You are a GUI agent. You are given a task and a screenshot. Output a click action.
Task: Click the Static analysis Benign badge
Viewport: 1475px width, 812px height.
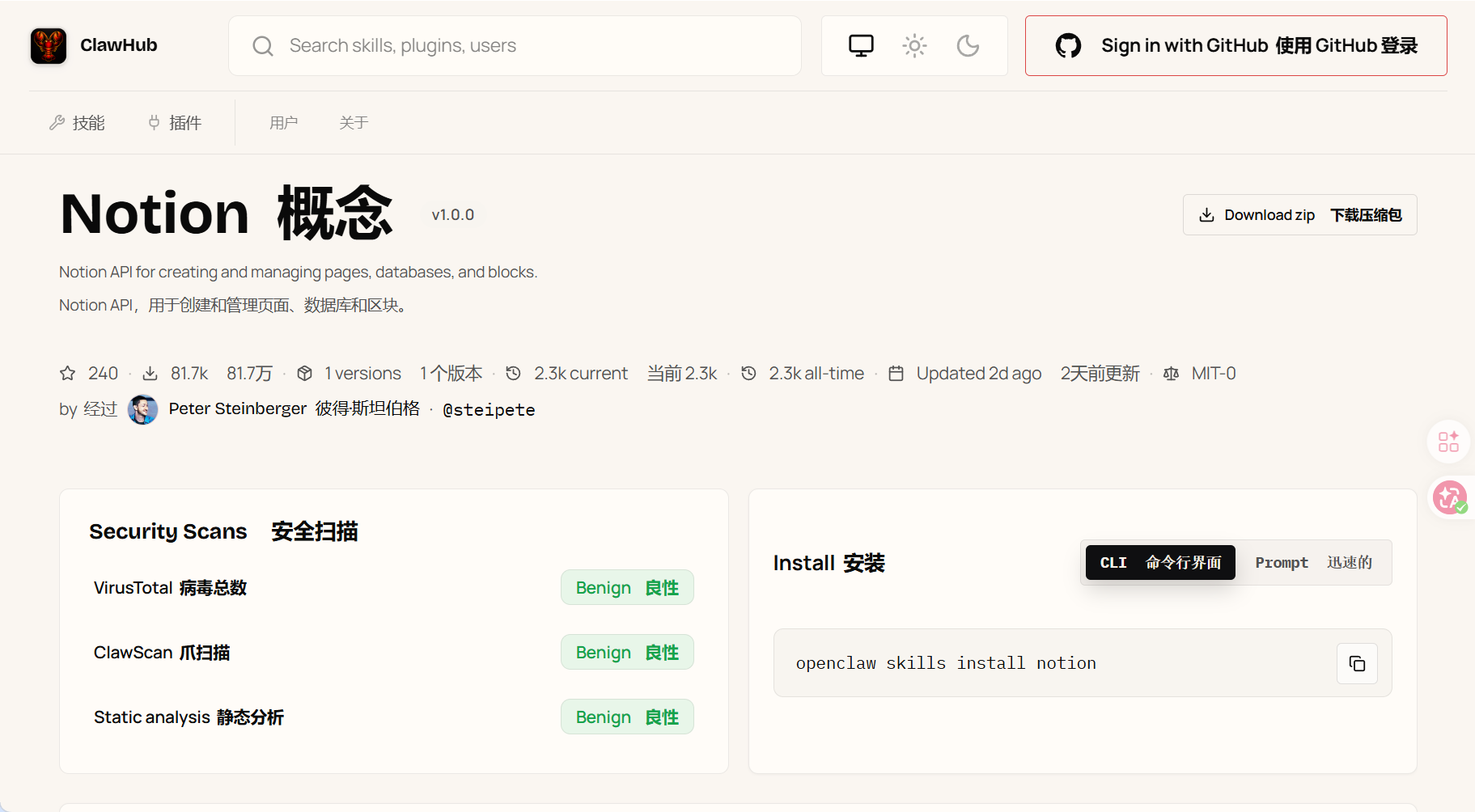627,717
